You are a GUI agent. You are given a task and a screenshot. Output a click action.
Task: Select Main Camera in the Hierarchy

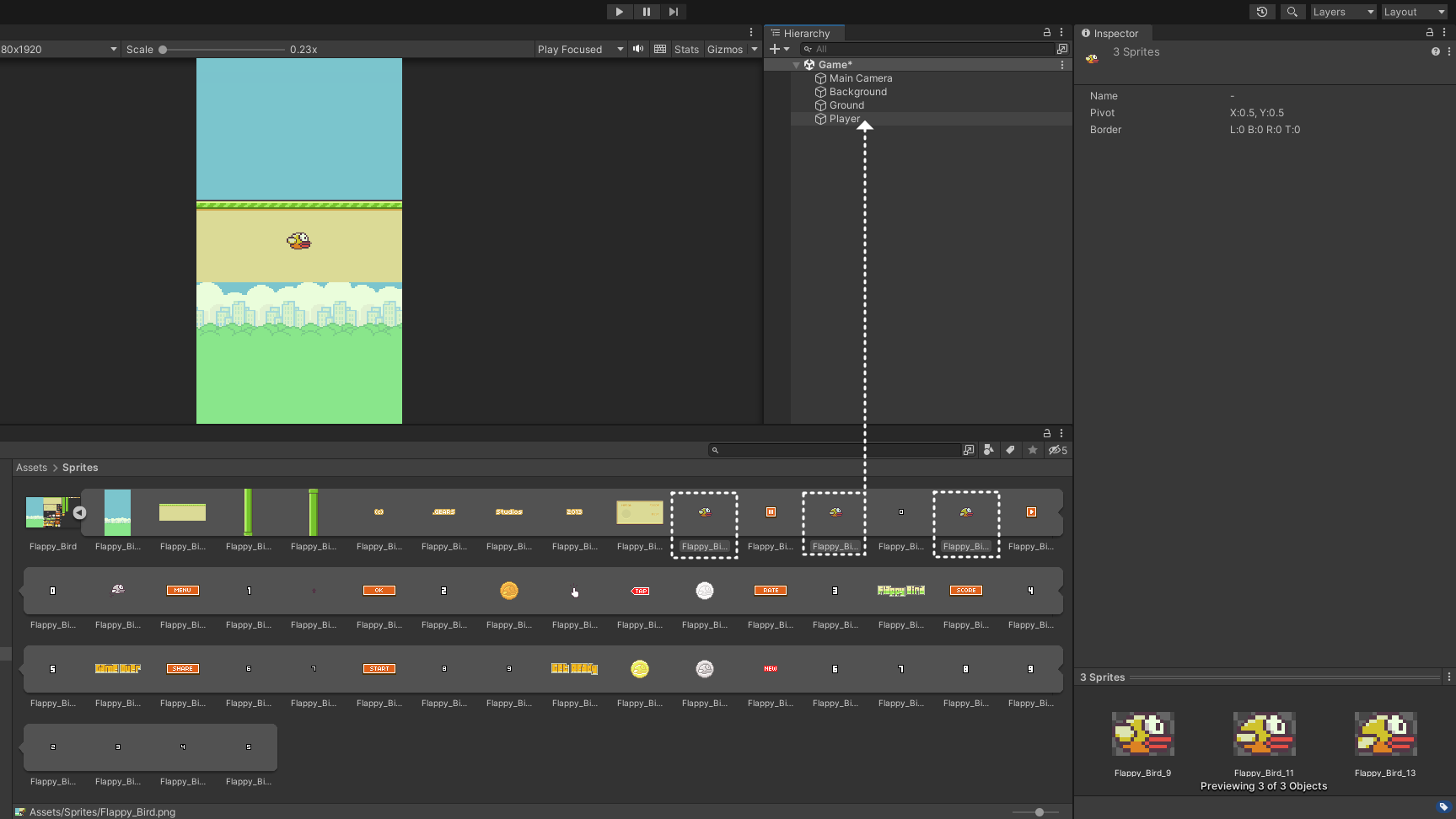pos(860,78)
